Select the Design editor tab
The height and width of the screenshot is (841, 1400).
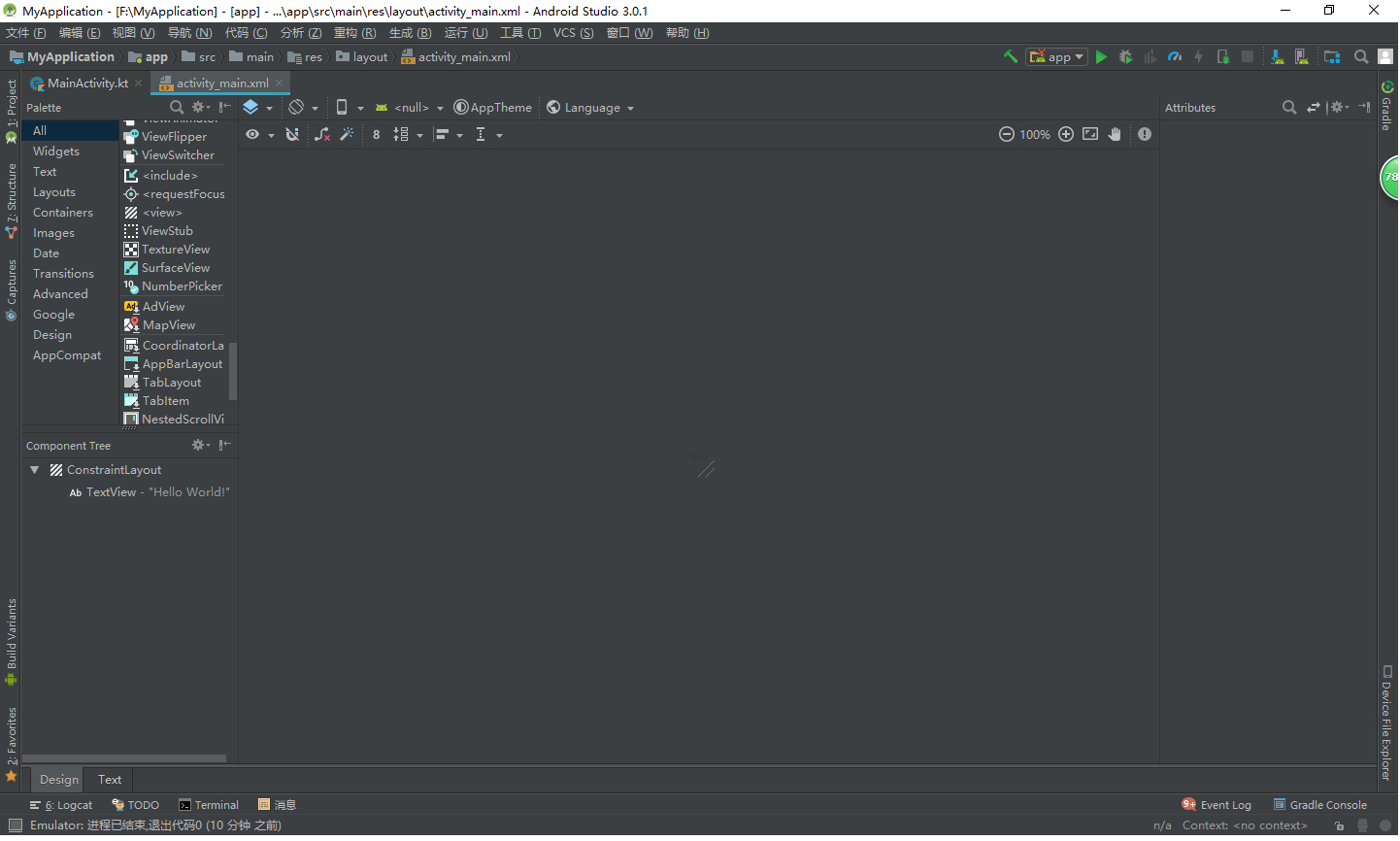point(59,780)
